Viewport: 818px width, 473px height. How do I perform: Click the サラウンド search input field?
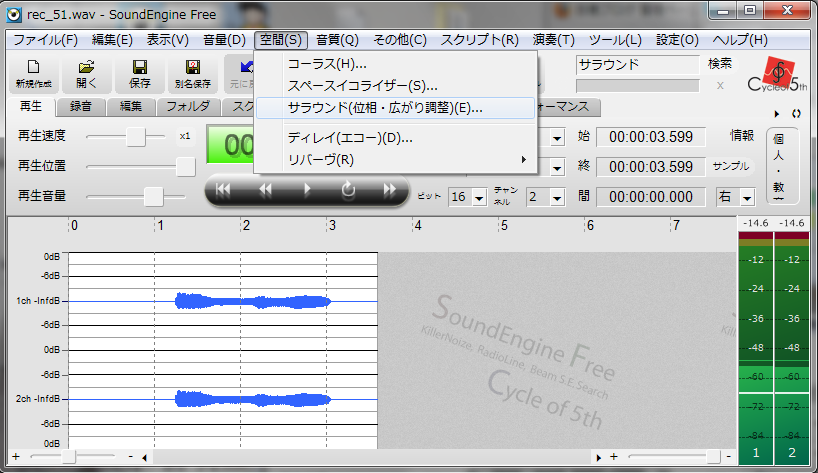pyautogui.click(x=637, y=64)
